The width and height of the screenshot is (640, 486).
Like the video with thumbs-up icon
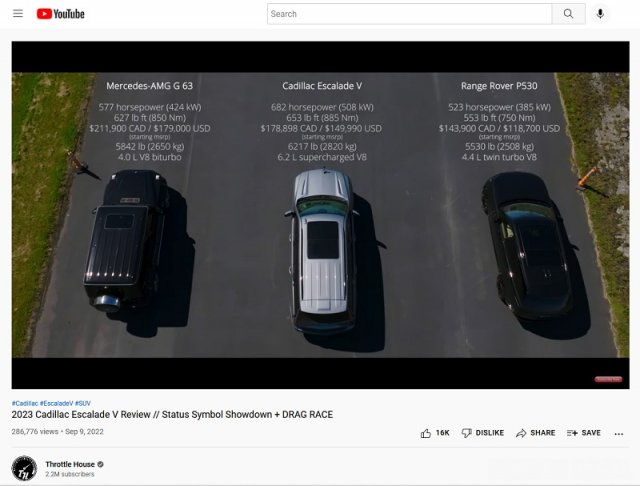click(x=426, y=433)
